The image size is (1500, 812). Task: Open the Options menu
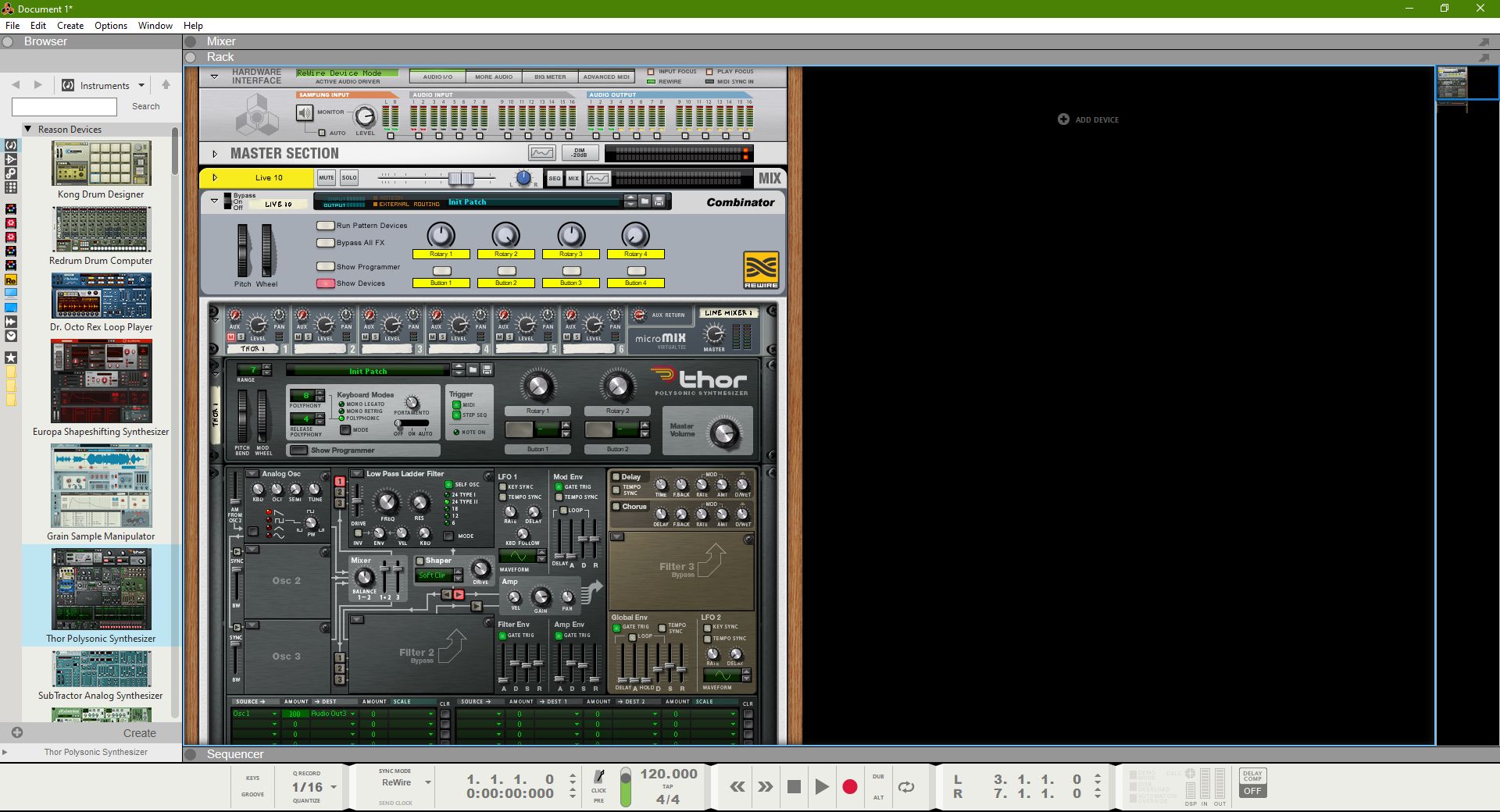click(x=111, y=26)
